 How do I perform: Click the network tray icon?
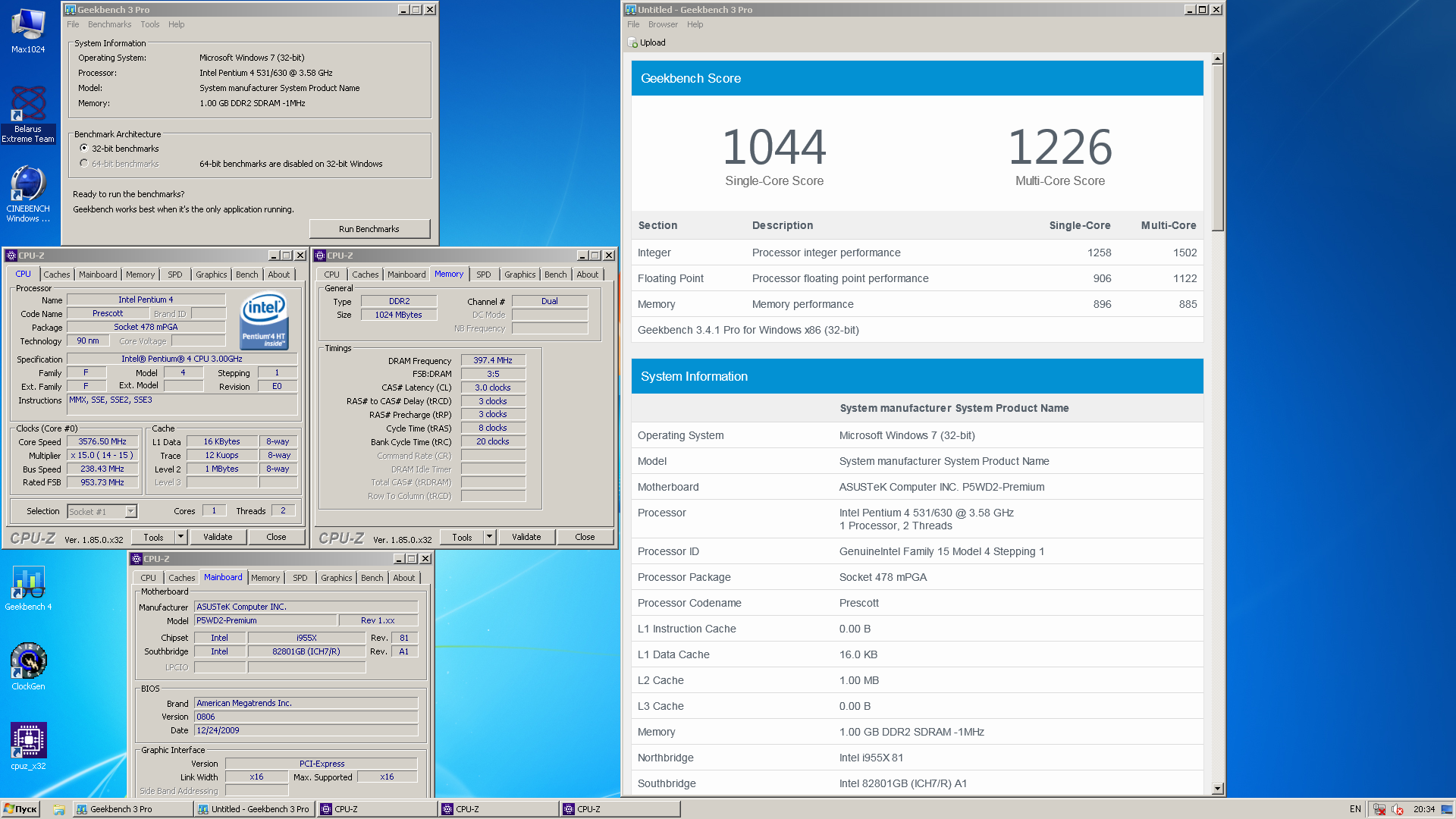click(x=1379, y=809)
